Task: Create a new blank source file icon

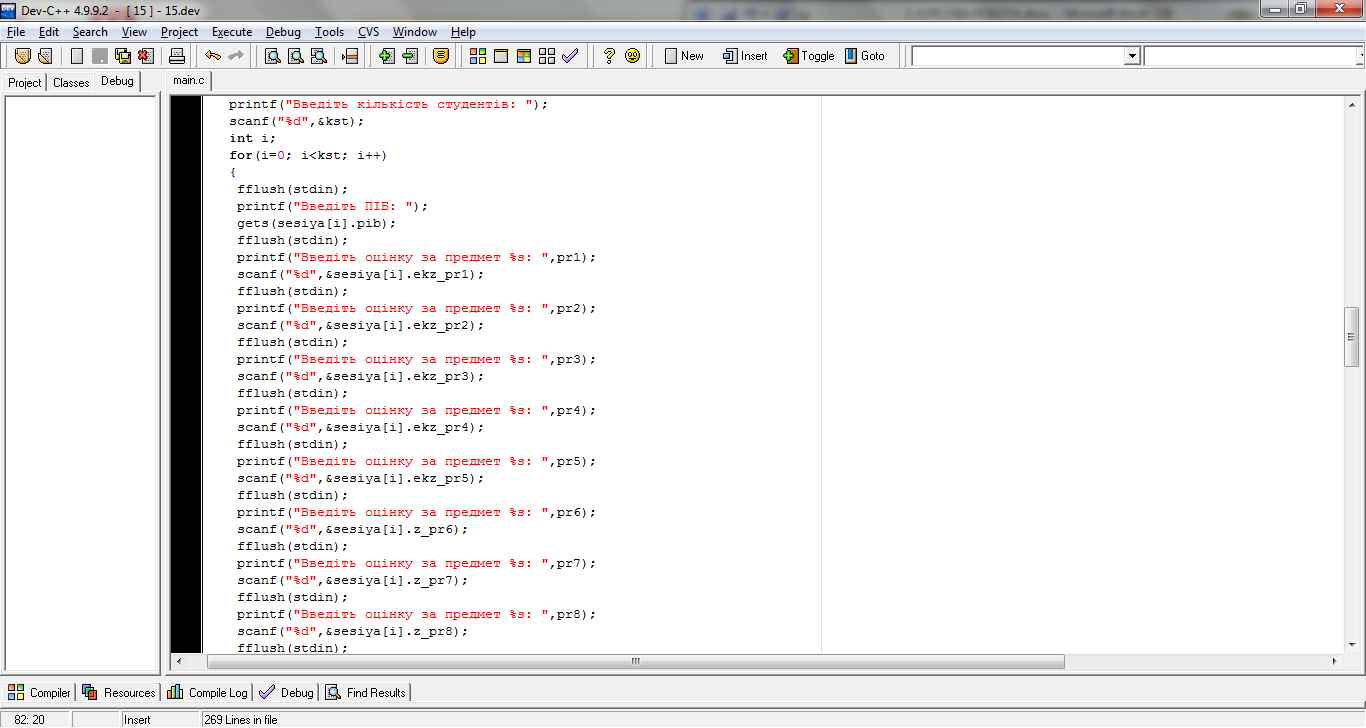Action: [x=77, y=56]
